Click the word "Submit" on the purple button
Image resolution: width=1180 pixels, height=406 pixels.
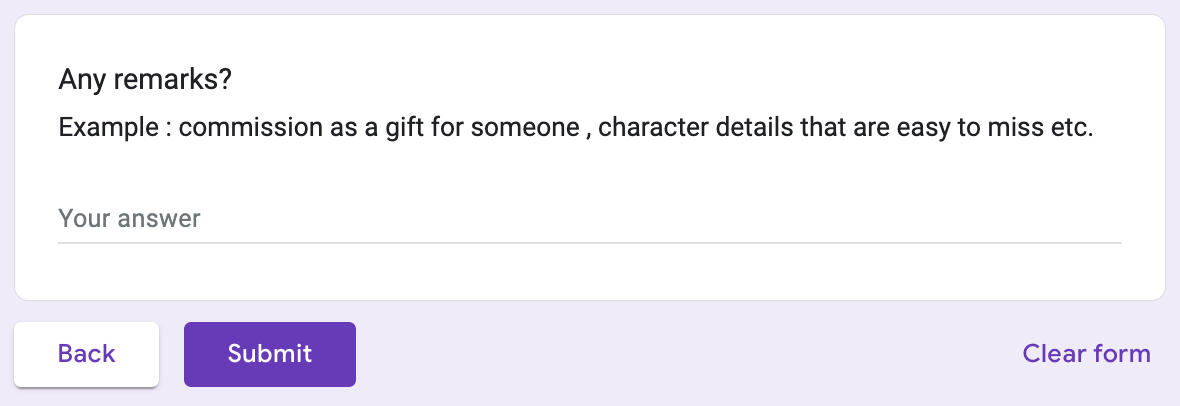point(270,354)
